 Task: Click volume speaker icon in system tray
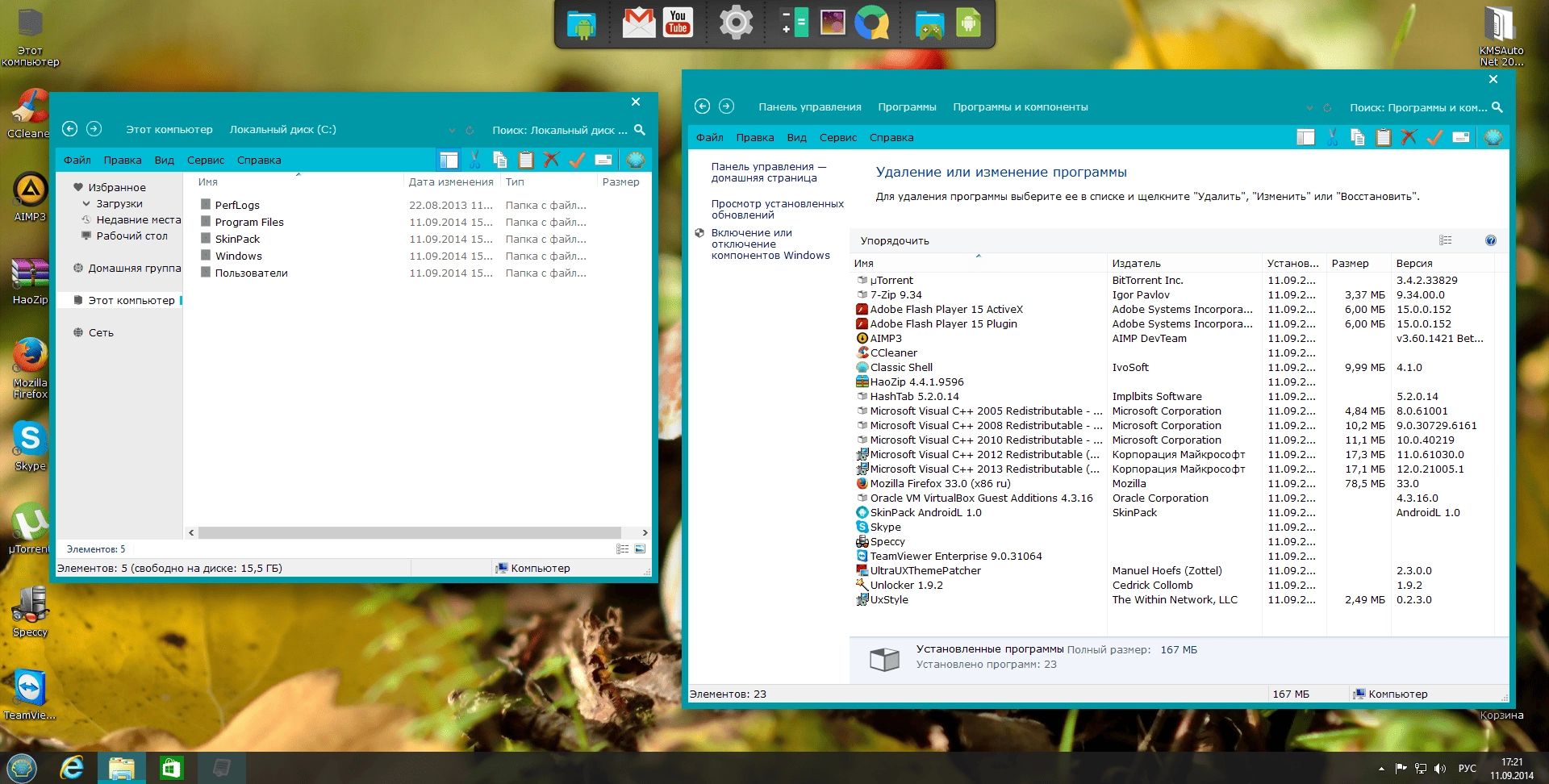[1440, 769]
